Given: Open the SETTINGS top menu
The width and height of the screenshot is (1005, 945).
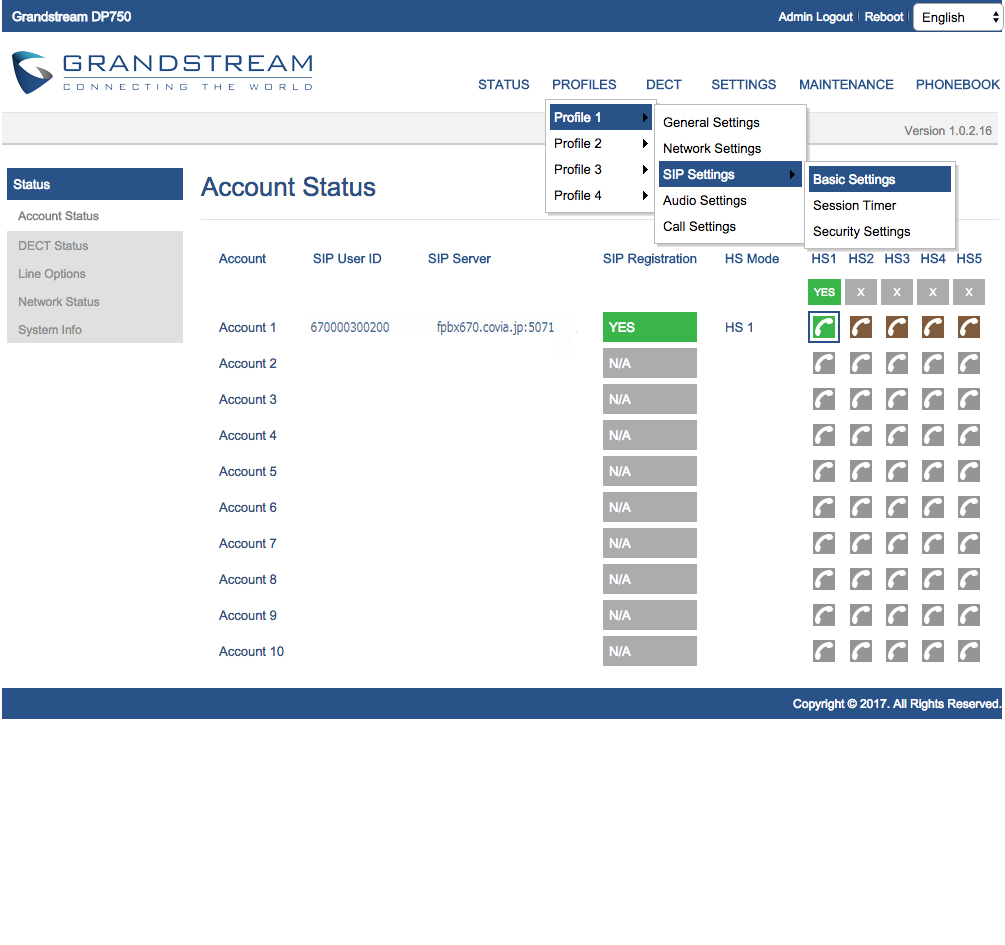Looking at the screenshot, I should coord(743,85).
